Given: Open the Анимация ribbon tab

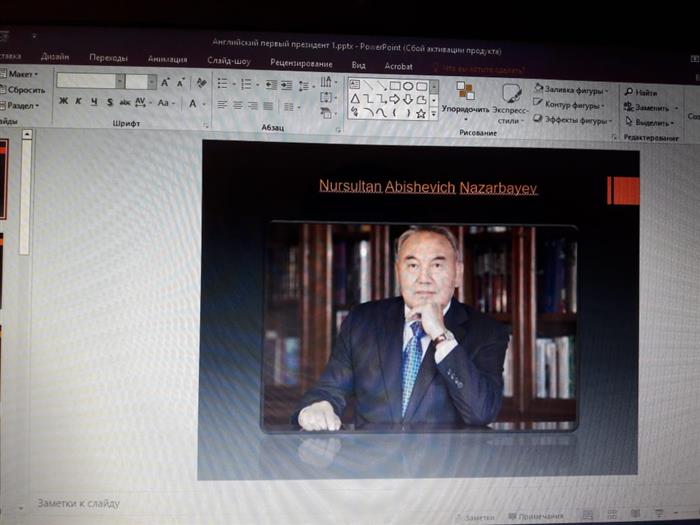Looking at the screenshot, I should pos(167,58).
